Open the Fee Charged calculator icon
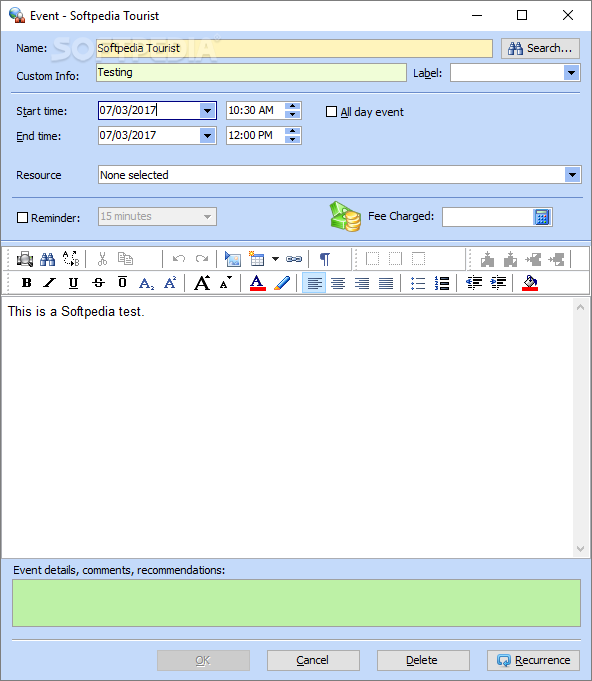Image resolution: width=592 pixels, height=681 pixels. pos(542,217)
